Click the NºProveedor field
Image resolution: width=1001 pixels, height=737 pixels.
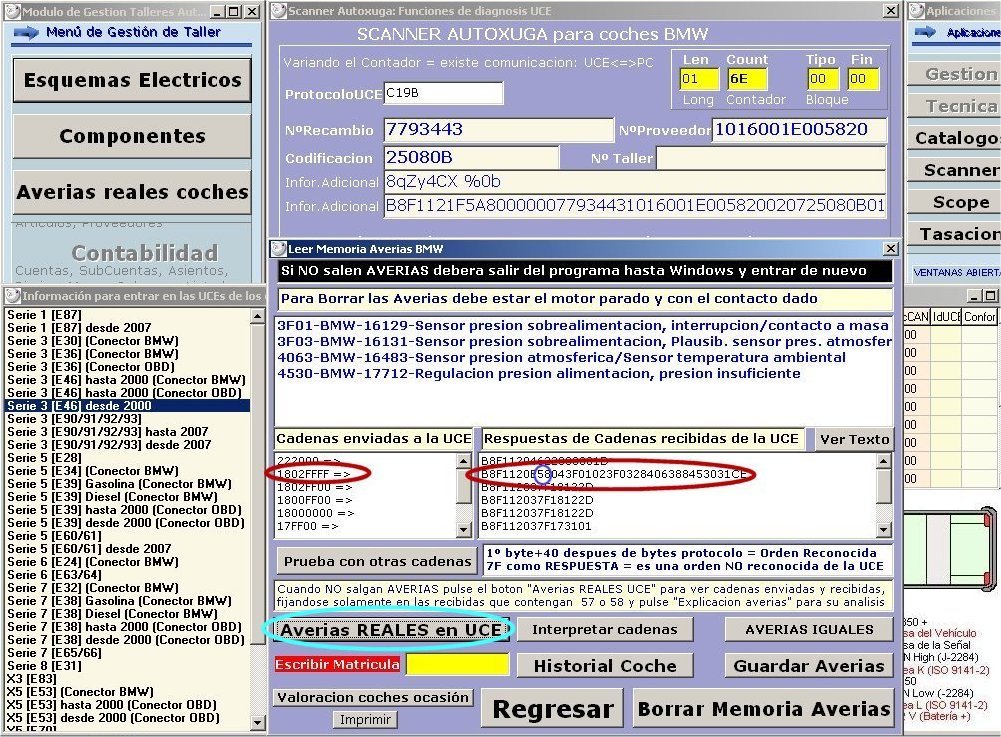(x=799, y=130)
